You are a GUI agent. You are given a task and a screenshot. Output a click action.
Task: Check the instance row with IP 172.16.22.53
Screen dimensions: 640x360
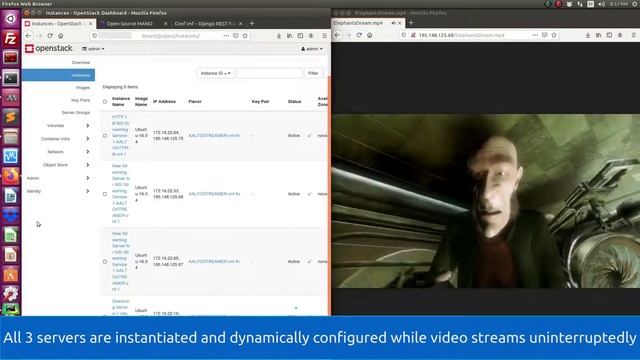105,194
